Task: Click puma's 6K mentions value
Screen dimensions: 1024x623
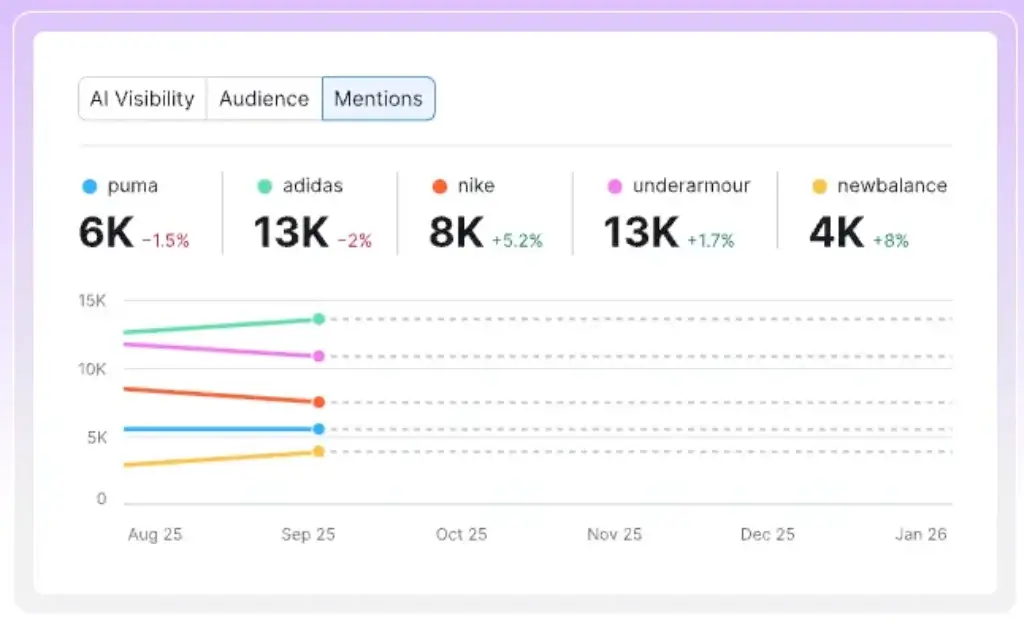Action: pos(106,232)
